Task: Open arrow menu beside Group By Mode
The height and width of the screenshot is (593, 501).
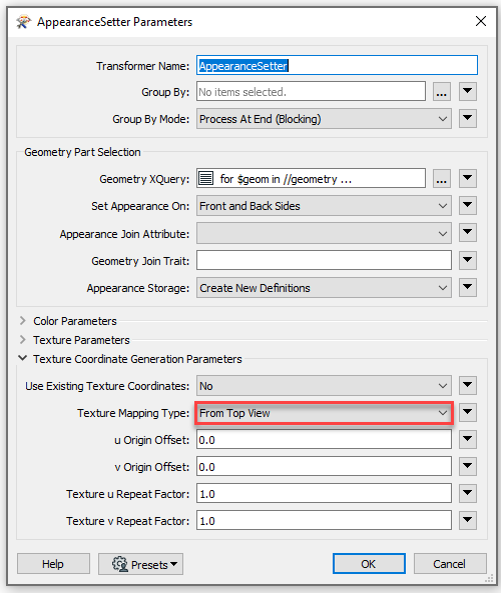Action: coord(468,119)
